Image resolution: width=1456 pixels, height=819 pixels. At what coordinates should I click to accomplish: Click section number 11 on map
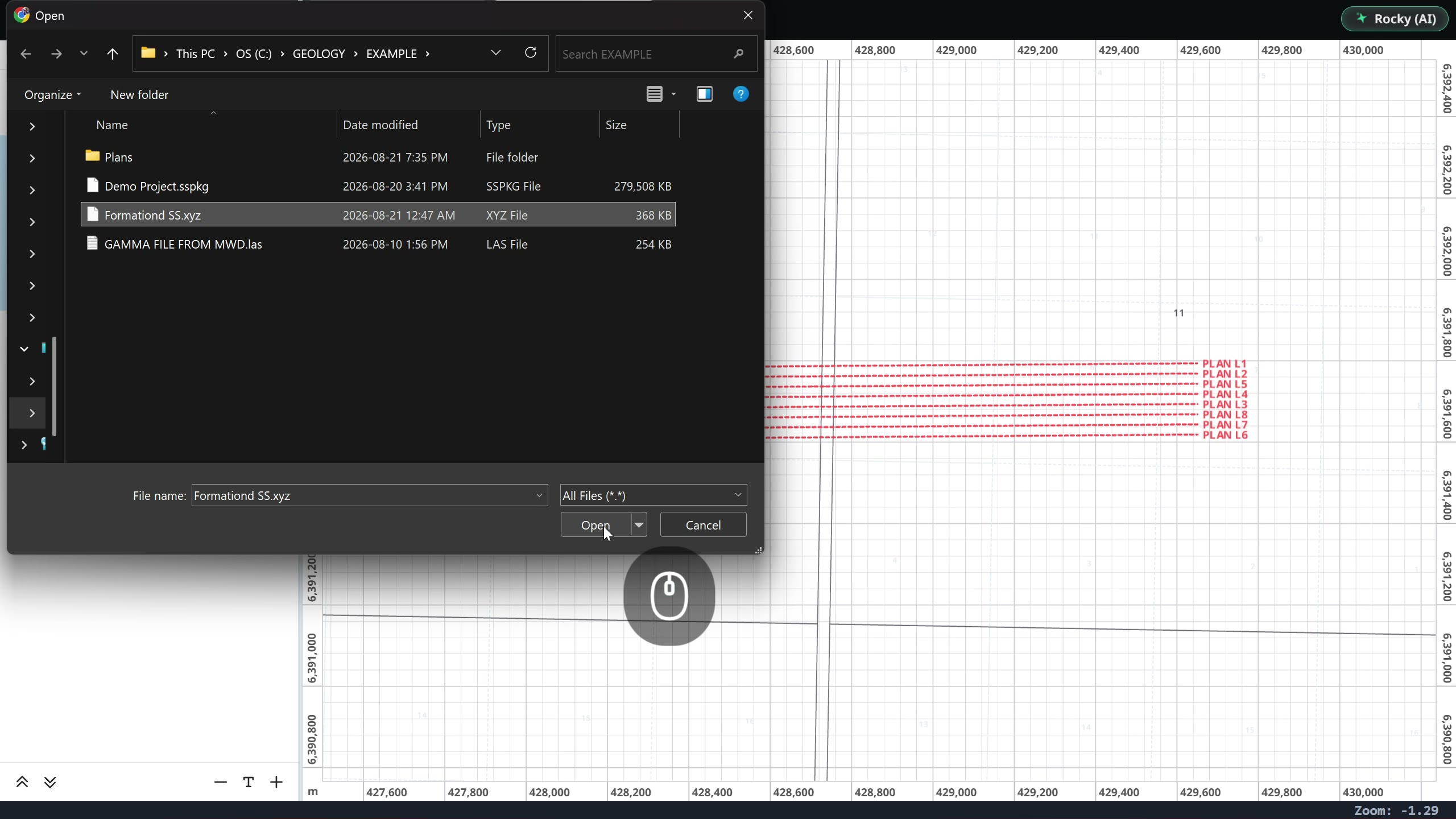[1178, 313]
